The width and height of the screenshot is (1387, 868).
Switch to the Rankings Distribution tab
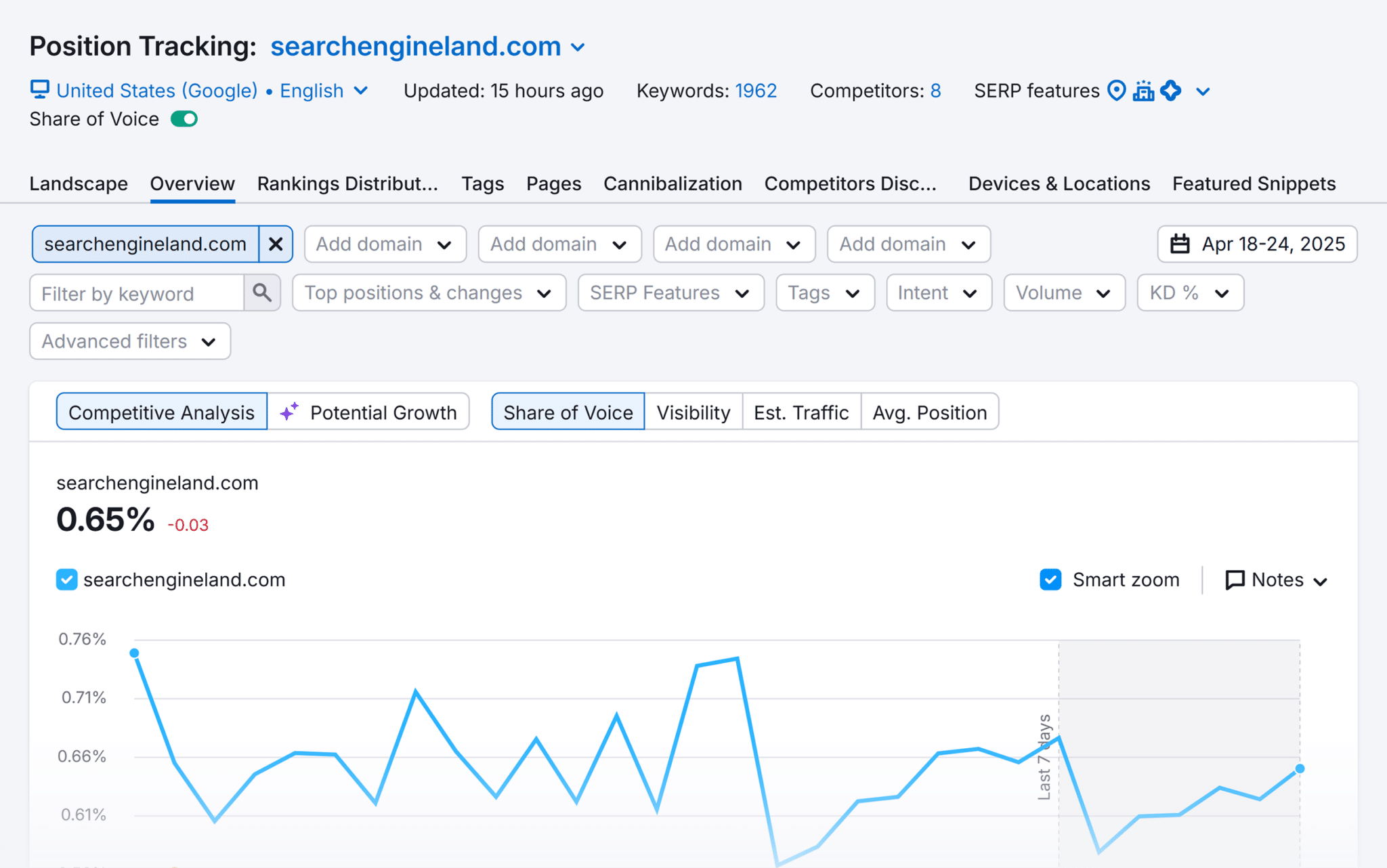347,183
